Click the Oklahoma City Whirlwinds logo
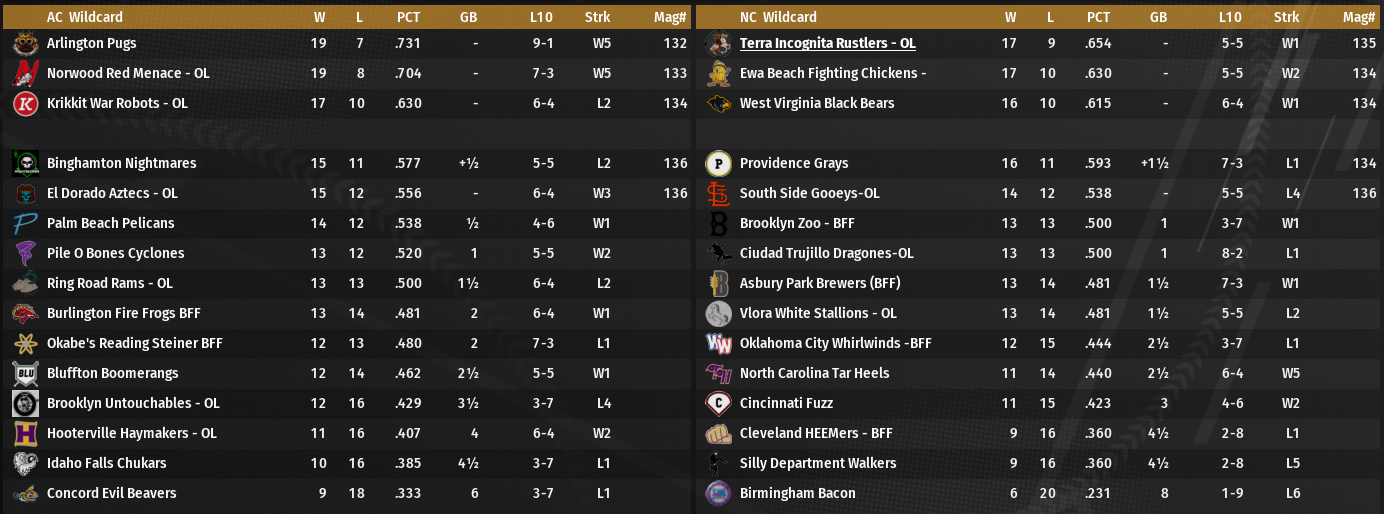 (718, 344)
